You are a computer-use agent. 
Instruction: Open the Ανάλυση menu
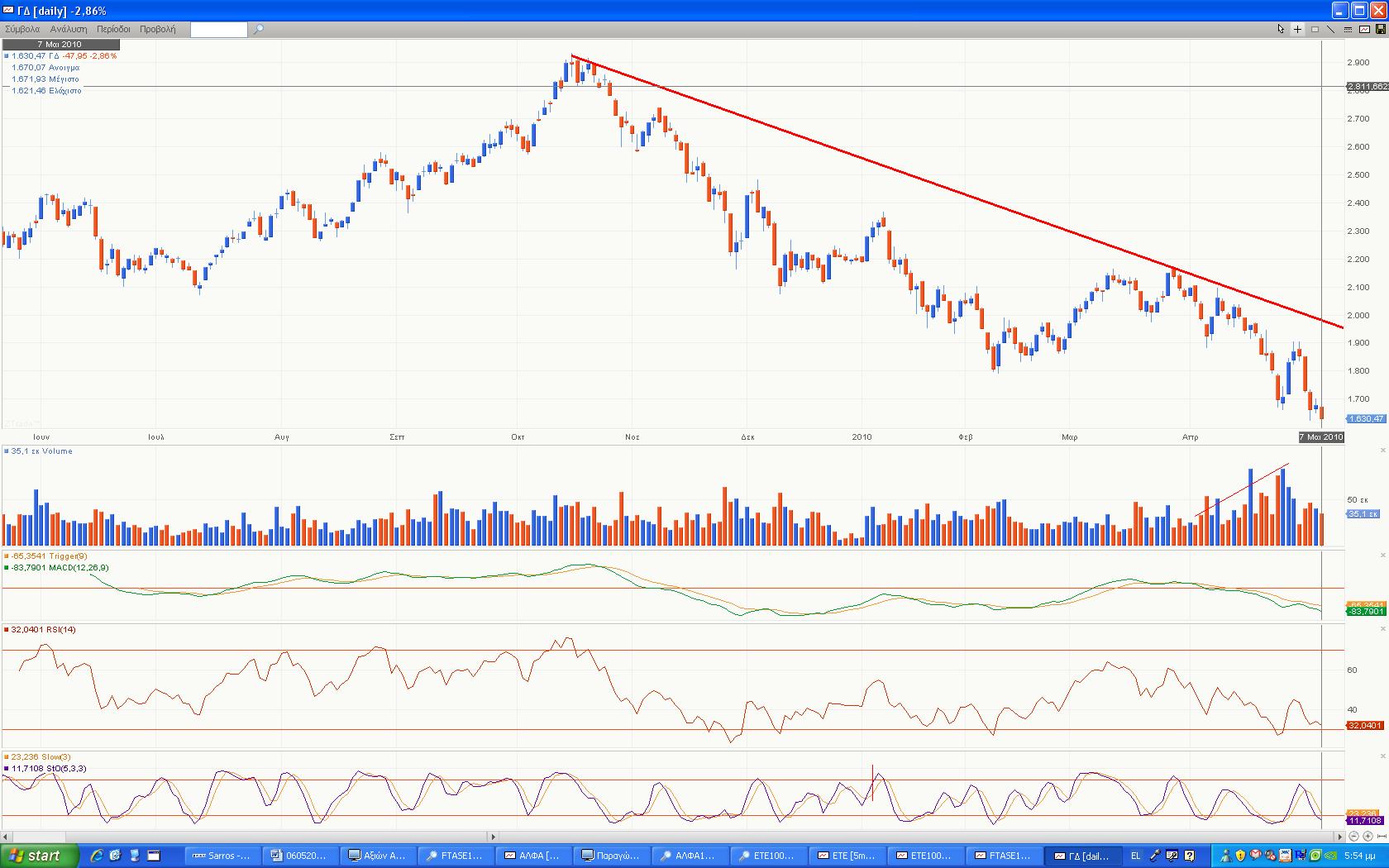click(x=69, y=29)
